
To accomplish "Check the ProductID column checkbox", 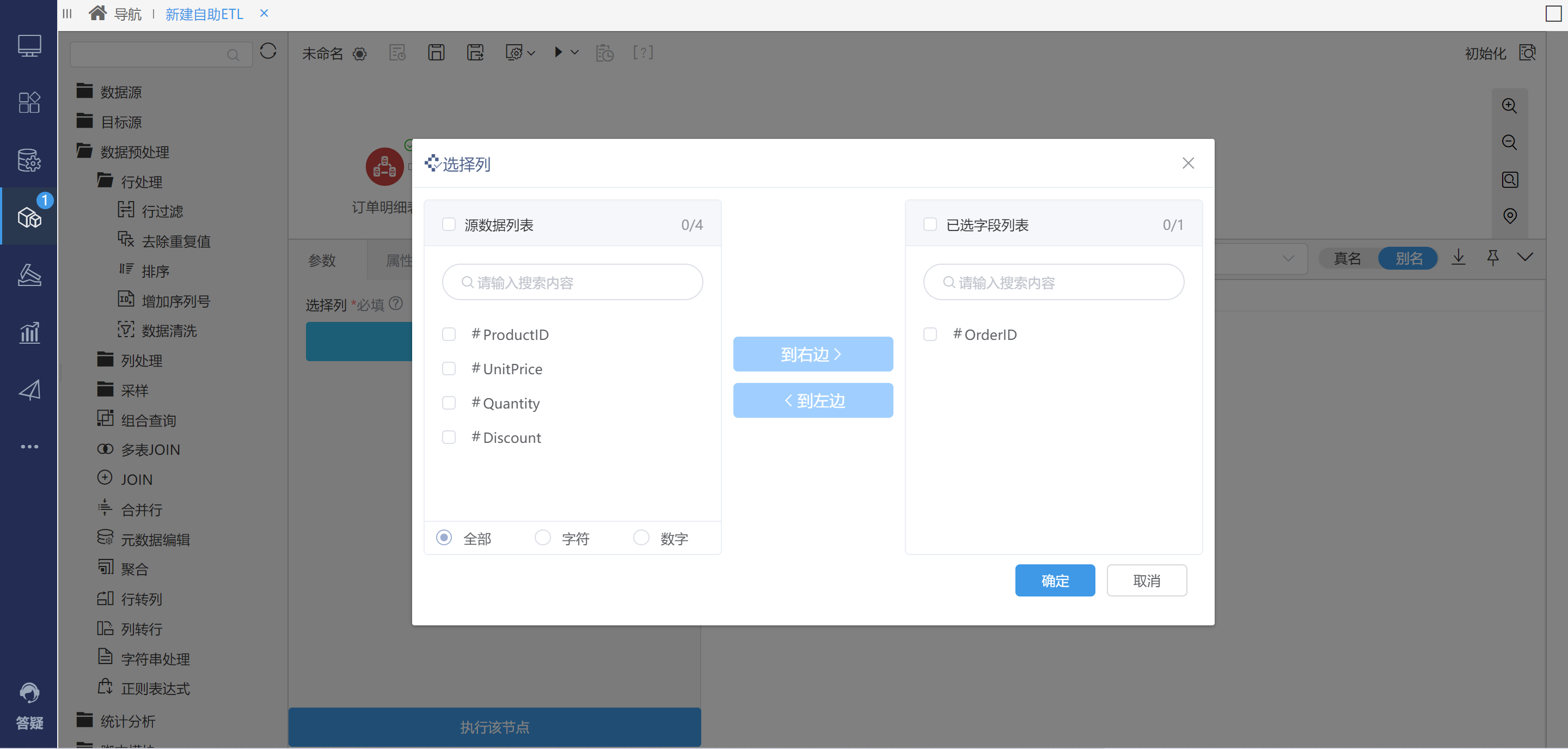I will (449, 334).
